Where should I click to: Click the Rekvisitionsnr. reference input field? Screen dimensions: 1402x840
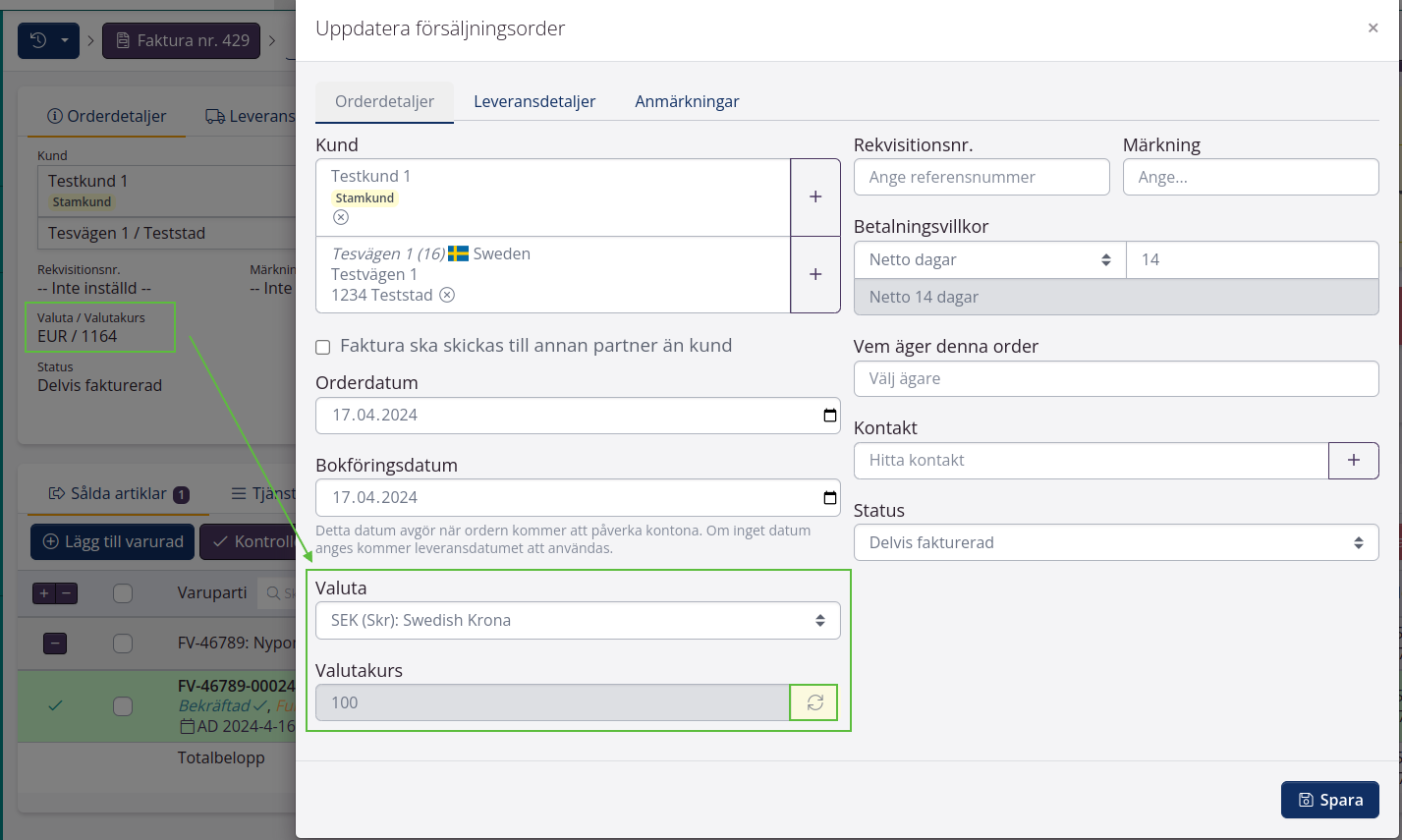click(981, 177)
